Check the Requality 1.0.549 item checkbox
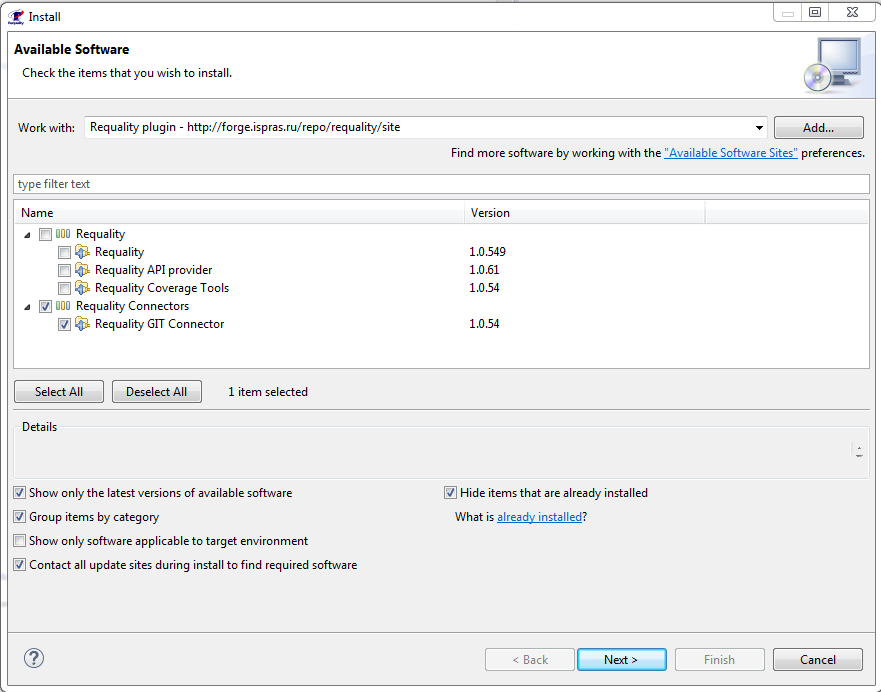This screenshot has width=881, height=692. click(65, 252)
